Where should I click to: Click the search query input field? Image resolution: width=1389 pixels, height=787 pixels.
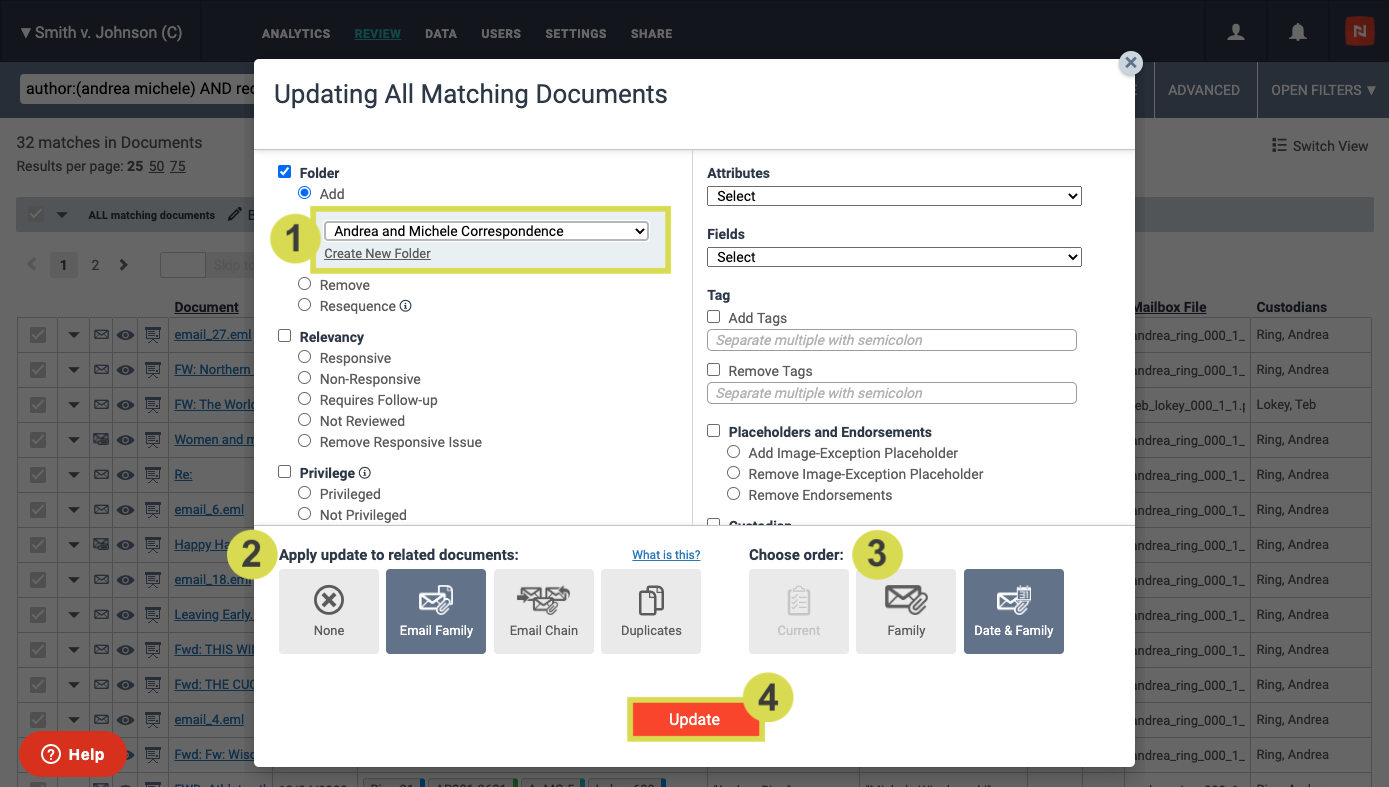coord(137,89)
